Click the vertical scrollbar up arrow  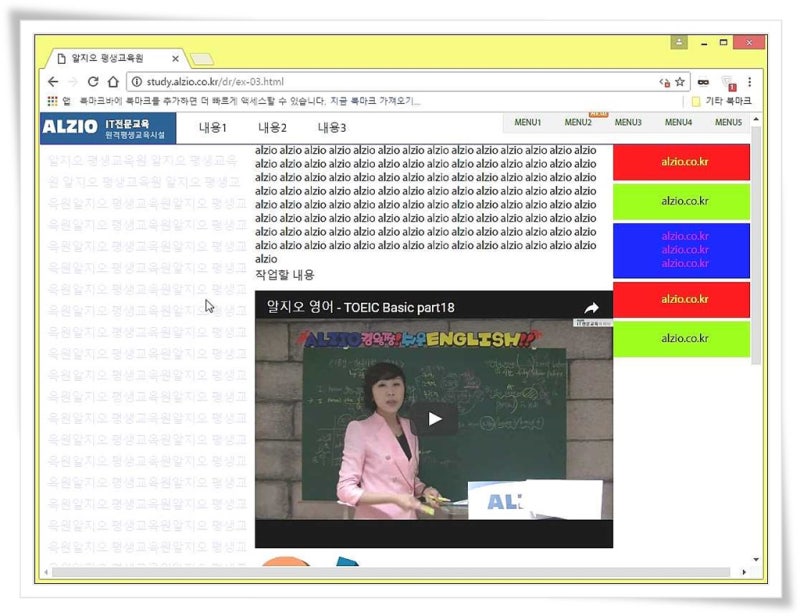pos(756,119)
